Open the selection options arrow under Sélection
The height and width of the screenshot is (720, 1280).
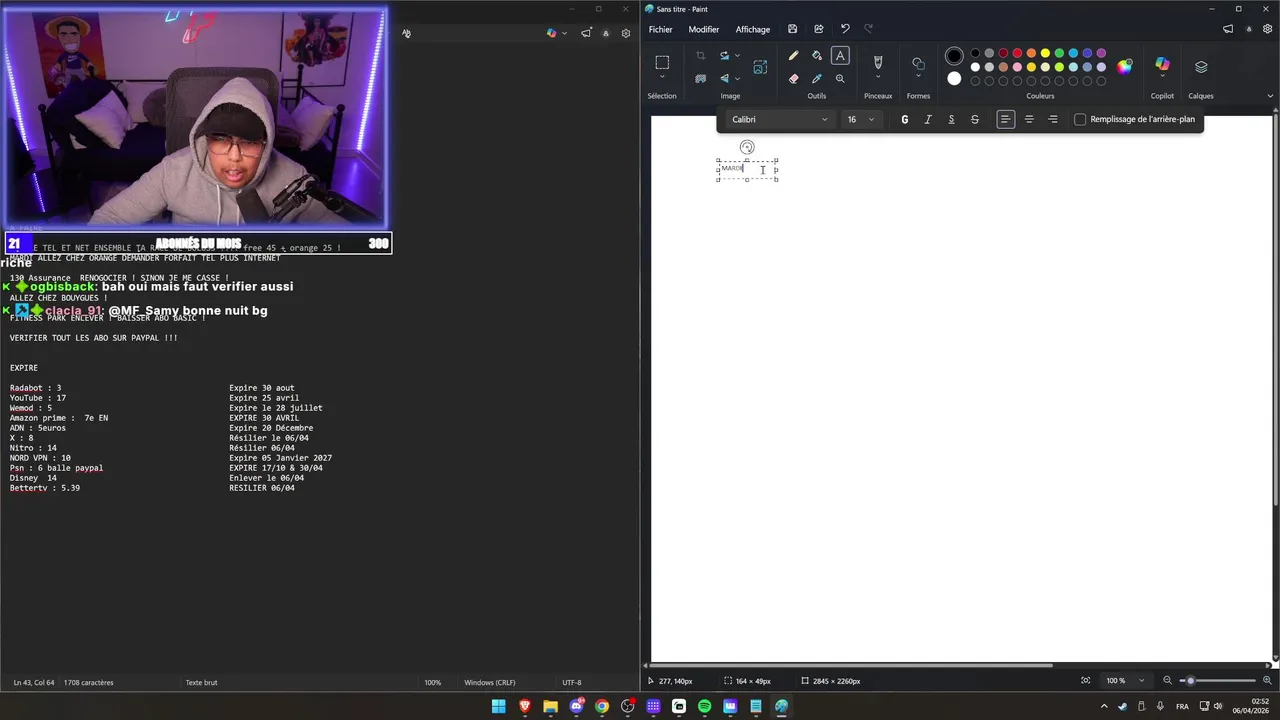(x=662, y=77)
